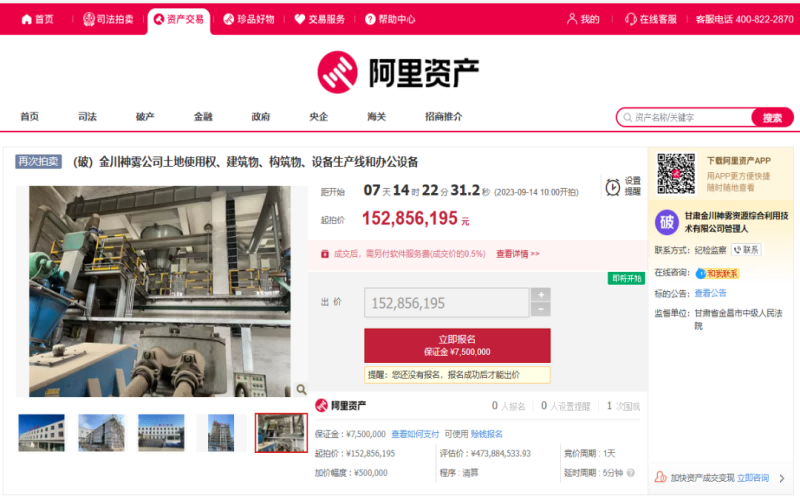Select third thumbnail of office facade
This screenshot has height=500, width=800.
click(x=161, y=433)
